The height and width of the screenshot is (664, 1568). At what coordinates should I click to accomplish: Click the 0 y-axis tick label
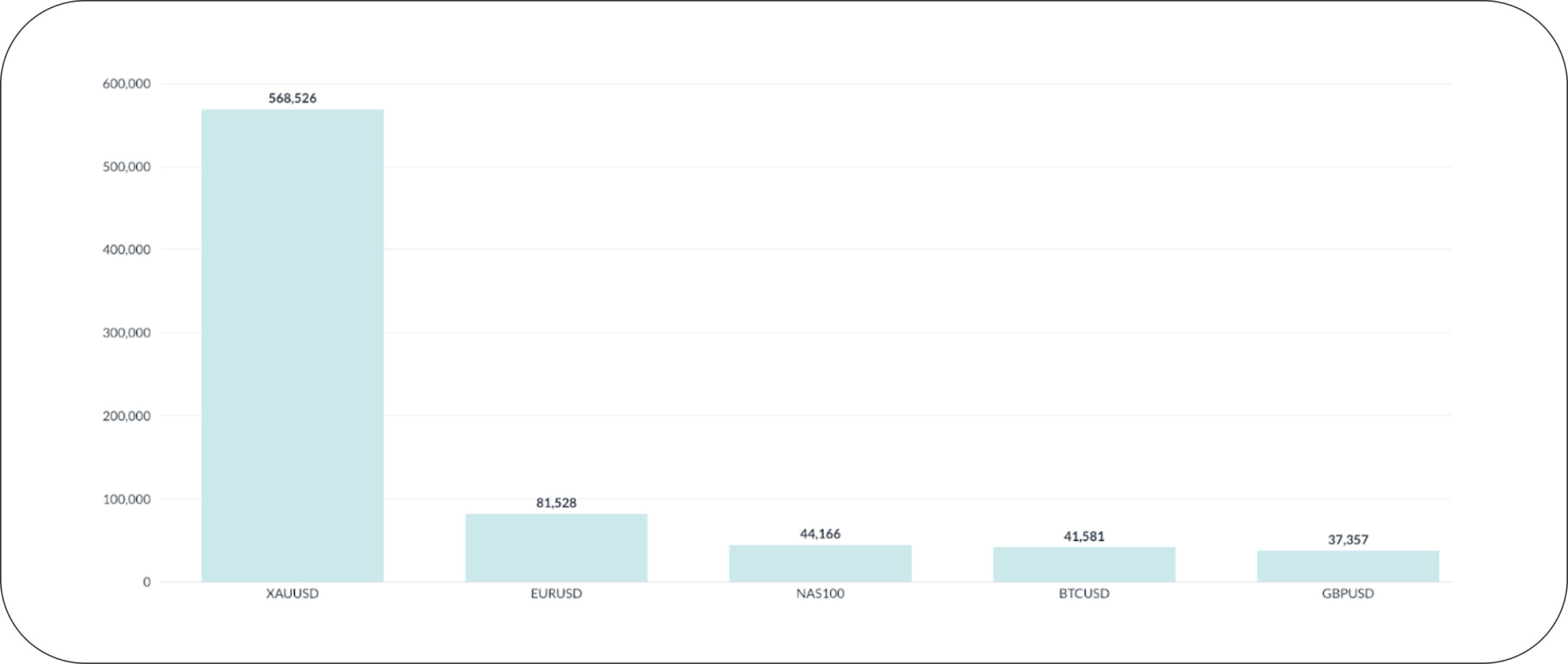point(146,582)
